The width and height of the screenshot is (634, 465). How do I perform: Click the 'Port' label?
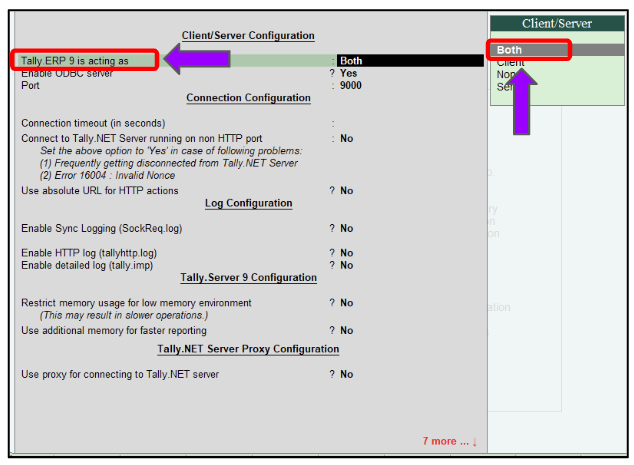[30, 85]
